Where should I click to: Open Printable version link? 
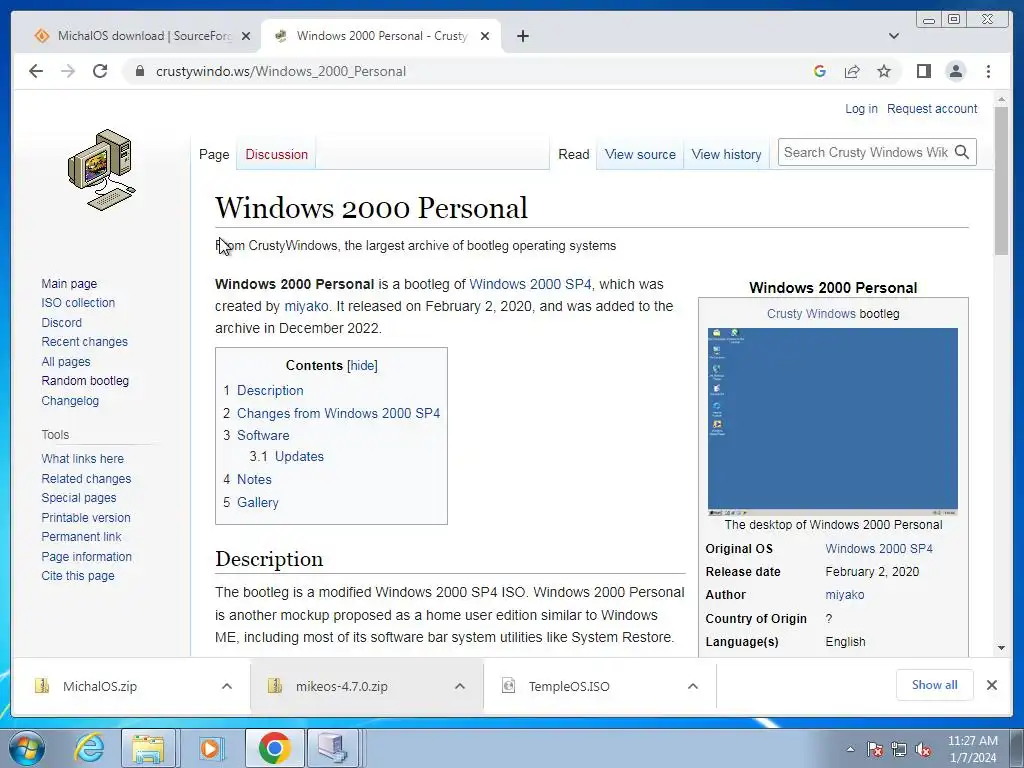pos(86,517)
